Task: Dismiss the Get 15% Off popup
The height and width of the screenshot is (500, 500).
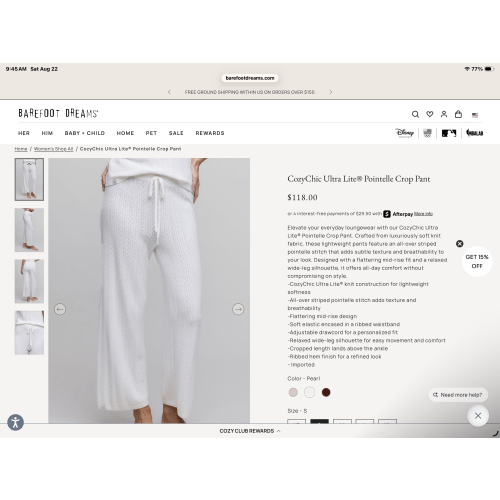Action: [x=460, y=244]
